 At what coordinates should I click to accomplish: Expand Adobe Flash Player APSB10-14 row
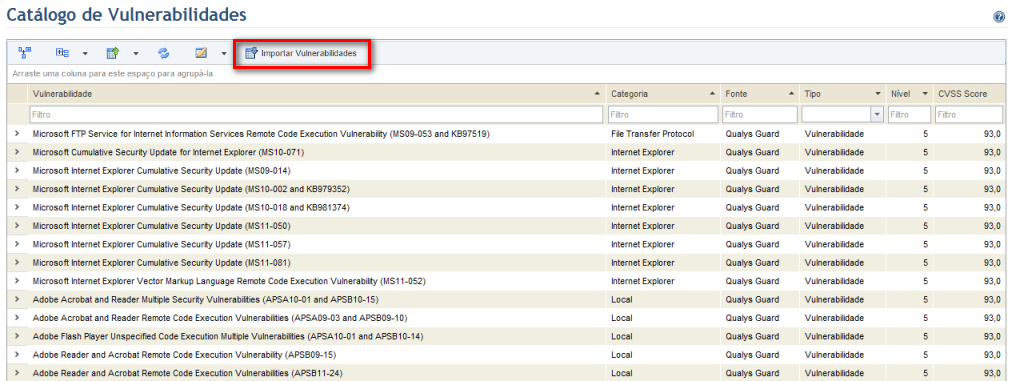point(17,336)
